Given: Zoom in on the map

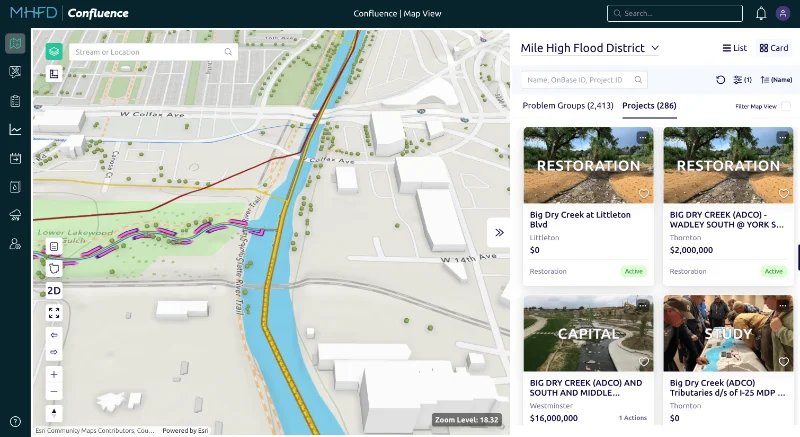Looking at the screenshot, I should (x=54, y=374).
